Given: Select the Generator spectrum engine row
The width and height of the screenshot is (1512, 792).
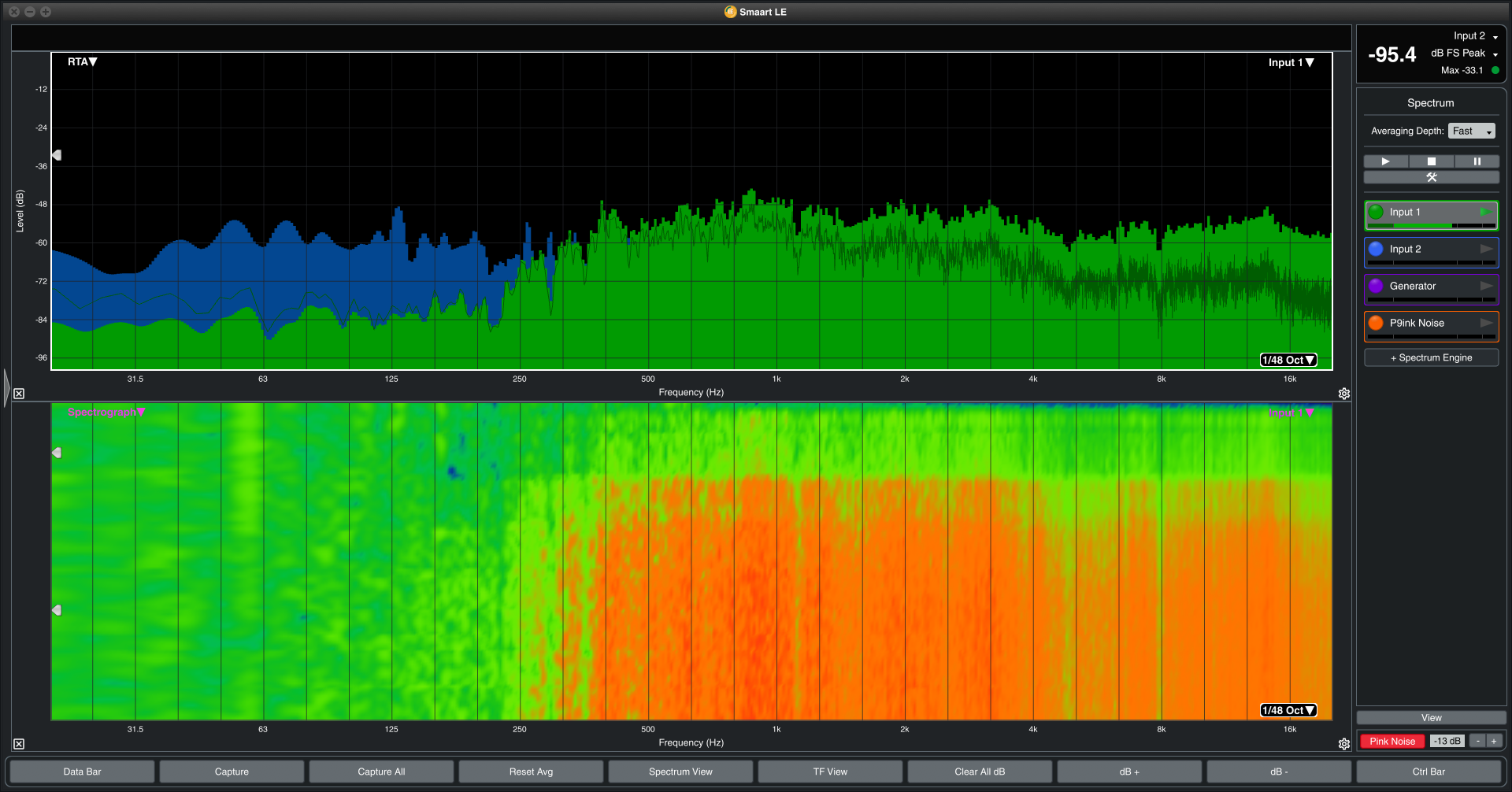Looking at the screenshot, I should point(1432,290).
